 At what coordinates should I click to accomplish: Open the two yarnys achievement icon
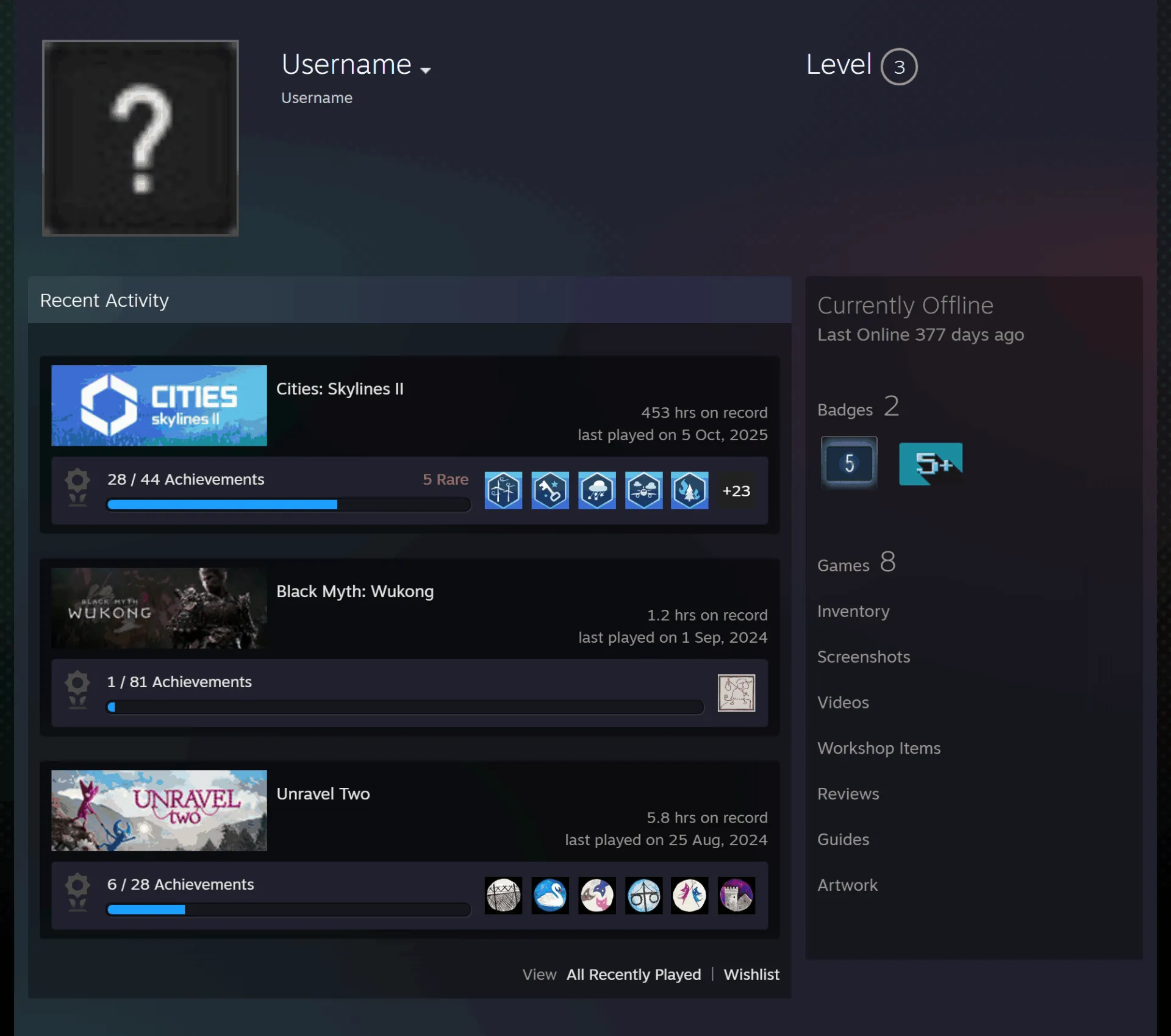690,895
